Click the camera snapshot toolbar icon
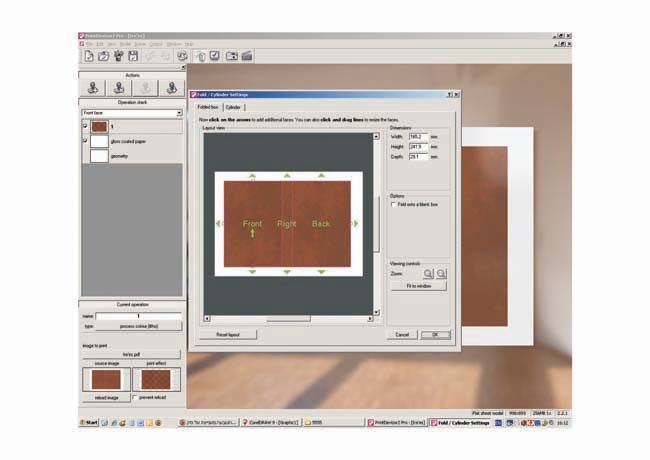The height and width of the screenshot is (460, 650). click(232, 56)
